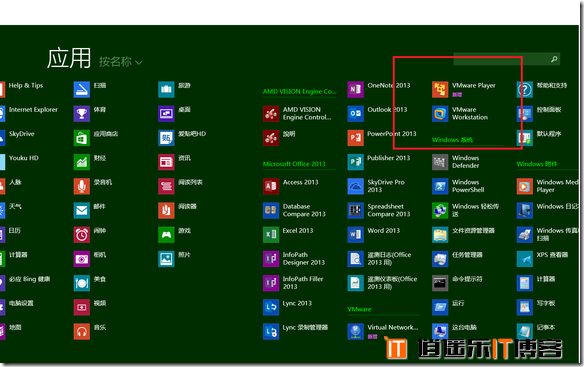Open the 相机 camera app
The width and height of the screenshot is (584, 367).
click(x=90, y=259)
